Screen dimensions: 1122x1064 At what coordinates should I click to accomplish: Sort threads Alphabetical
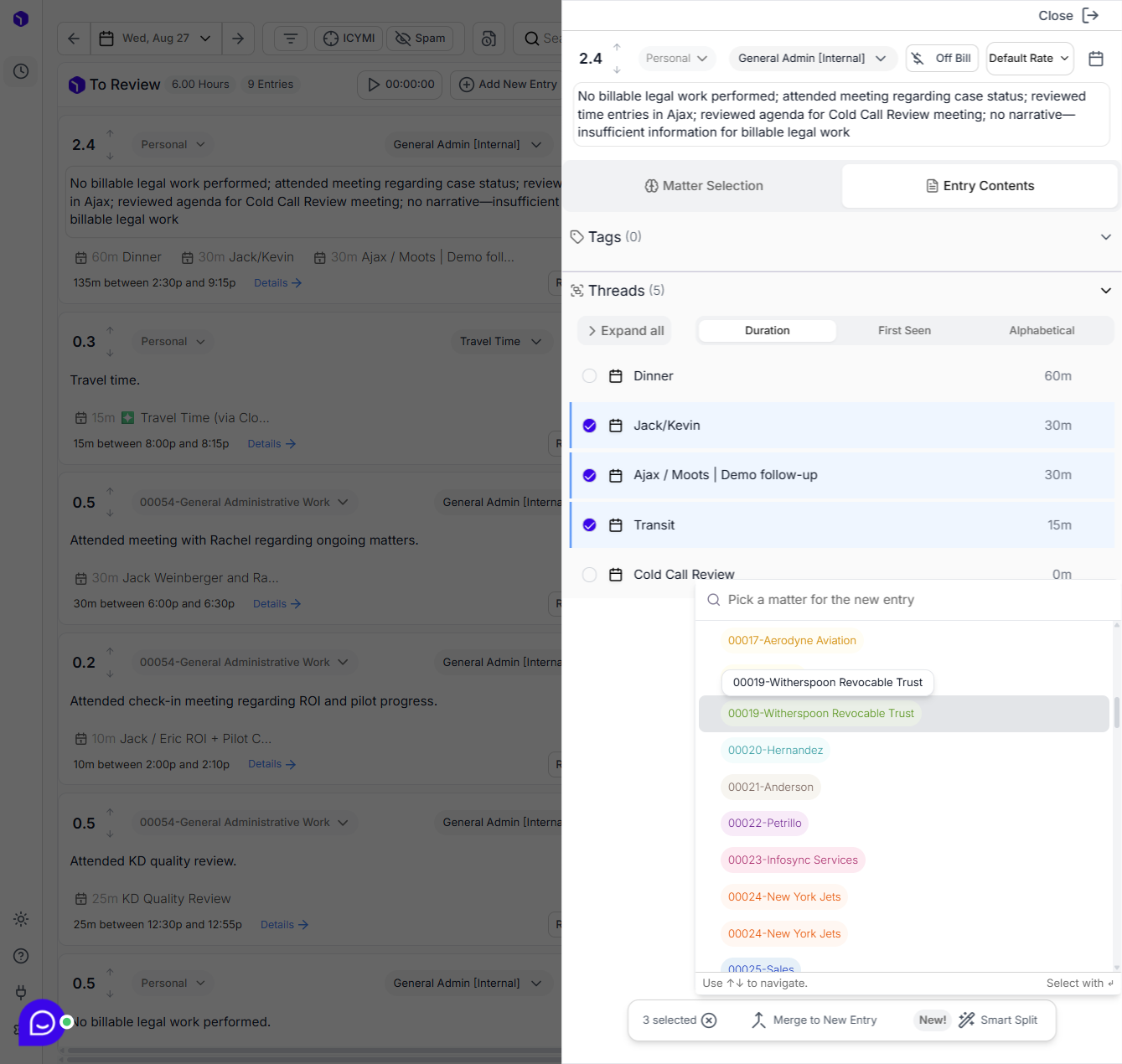tap(1042, 331)
